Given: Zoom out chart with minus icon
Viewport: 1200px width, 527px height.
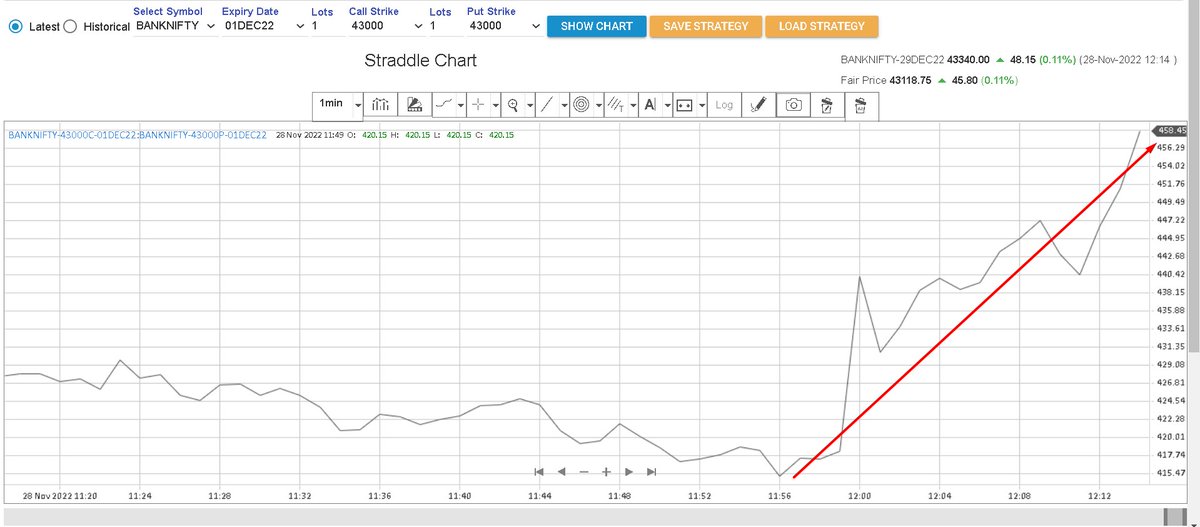Looking at the screenshot, I should pos(583,471).
